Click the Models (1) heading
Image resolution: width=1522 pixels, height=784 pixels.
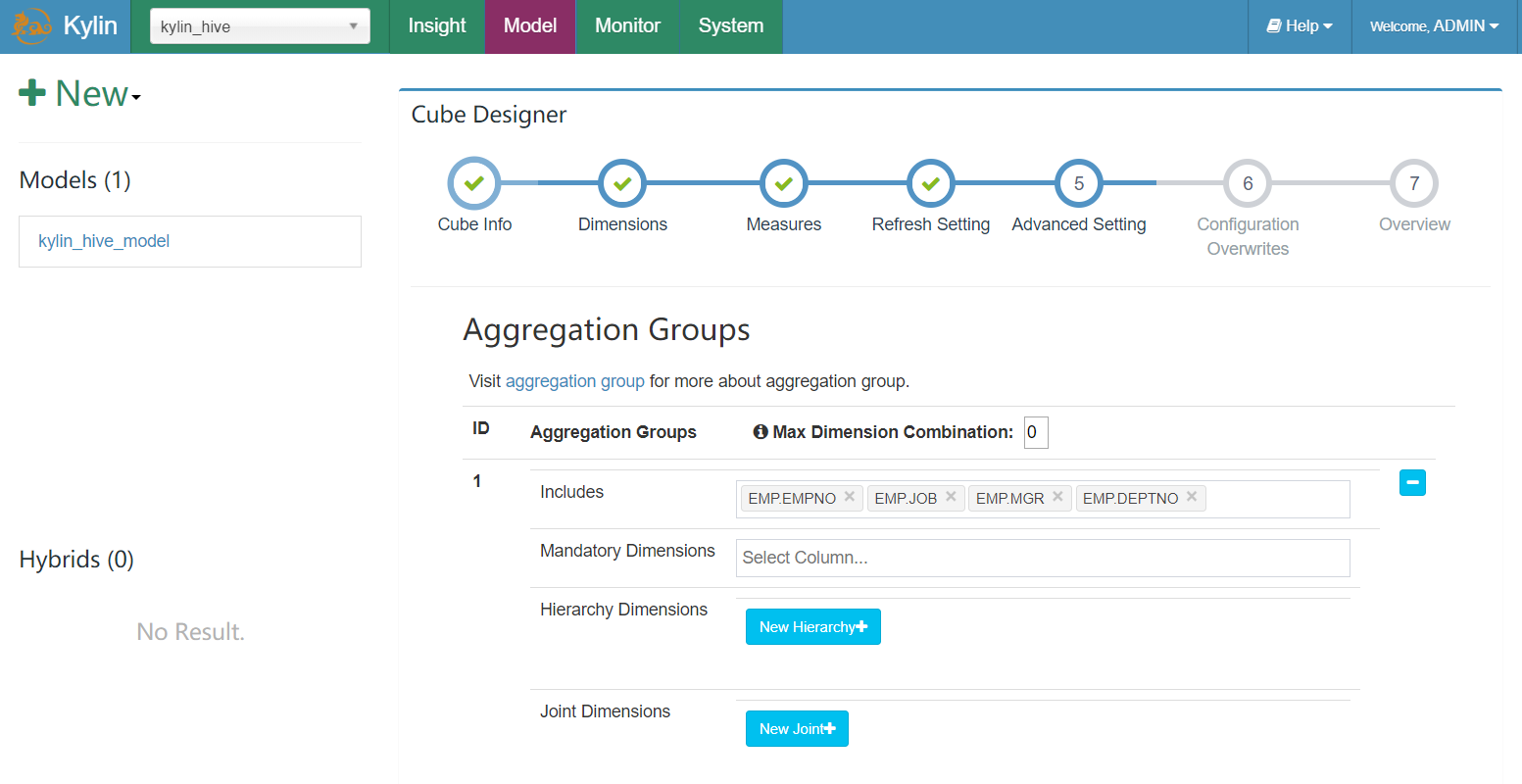[x=74, y=180]
